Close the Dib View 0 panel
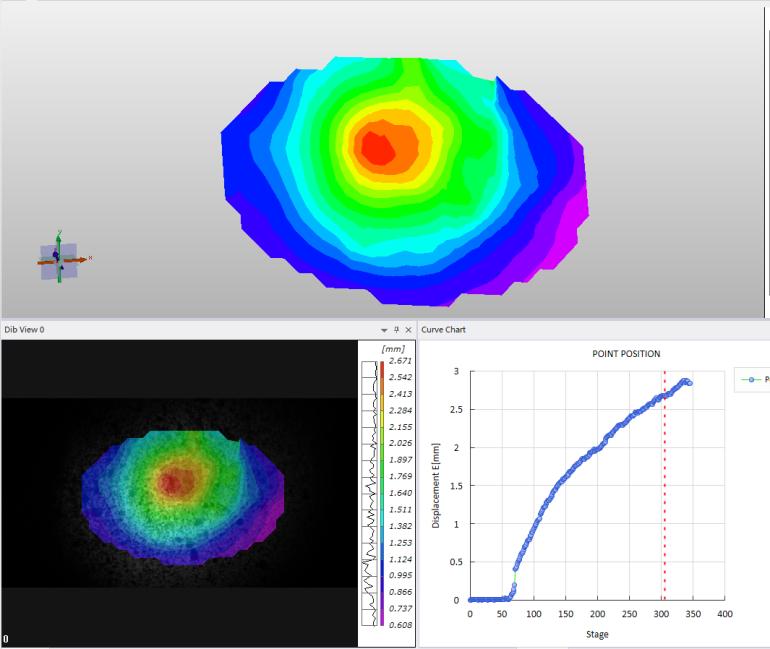Viewport: 770px width, 649px height. point(408,329)
